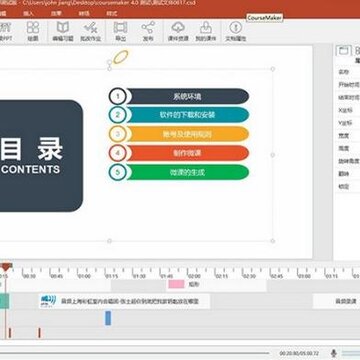The height and width of the screenshot is (360, 360).
Task: Click the playback progress bar
Action: [x=135, y=353]
